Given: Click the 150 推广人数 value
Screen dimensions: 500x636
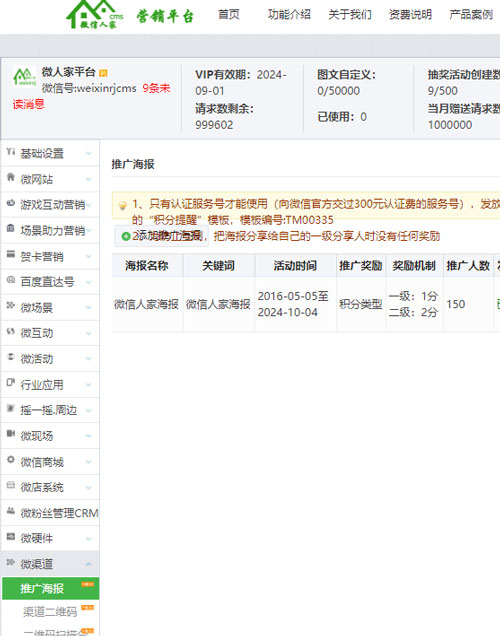Looking at the screenshot, I should point(456,304).
